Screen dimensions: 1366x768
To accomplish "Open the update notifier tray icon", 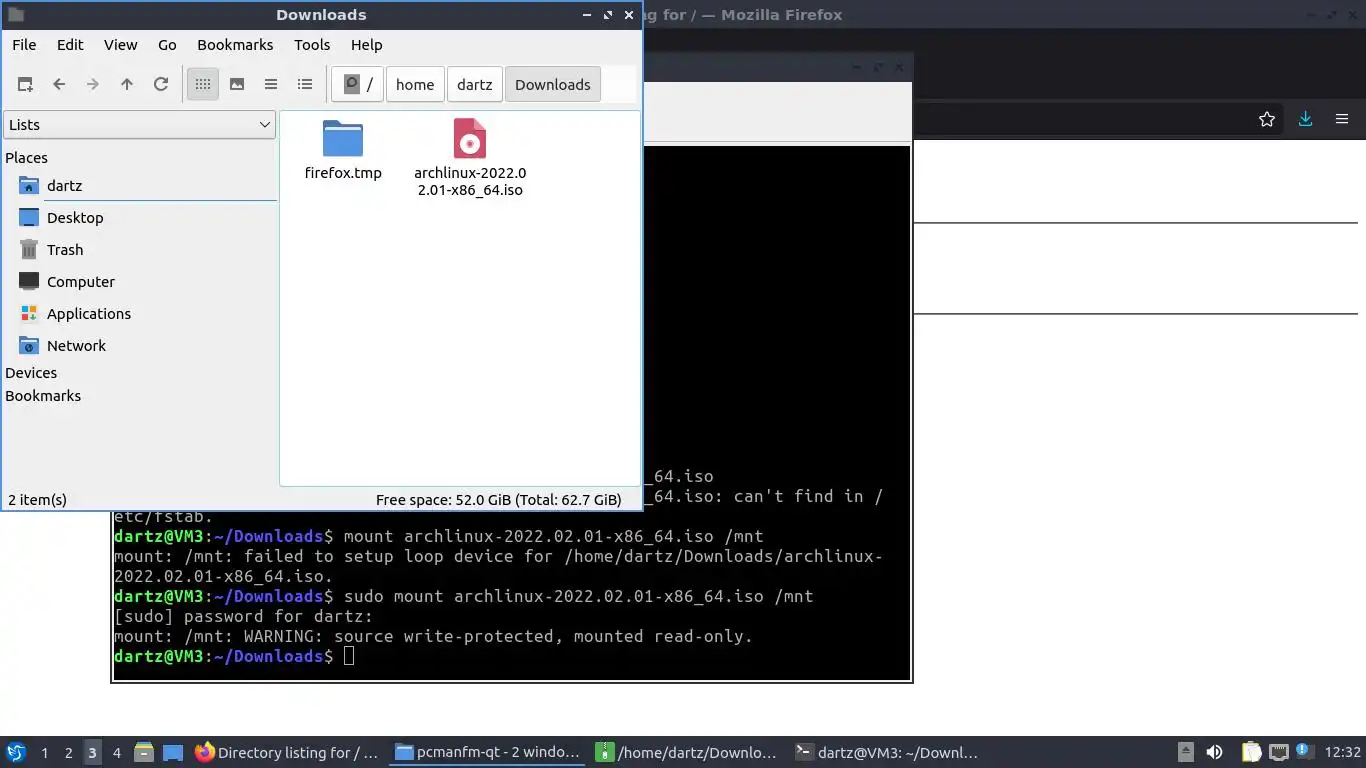I will (1304, 753).
